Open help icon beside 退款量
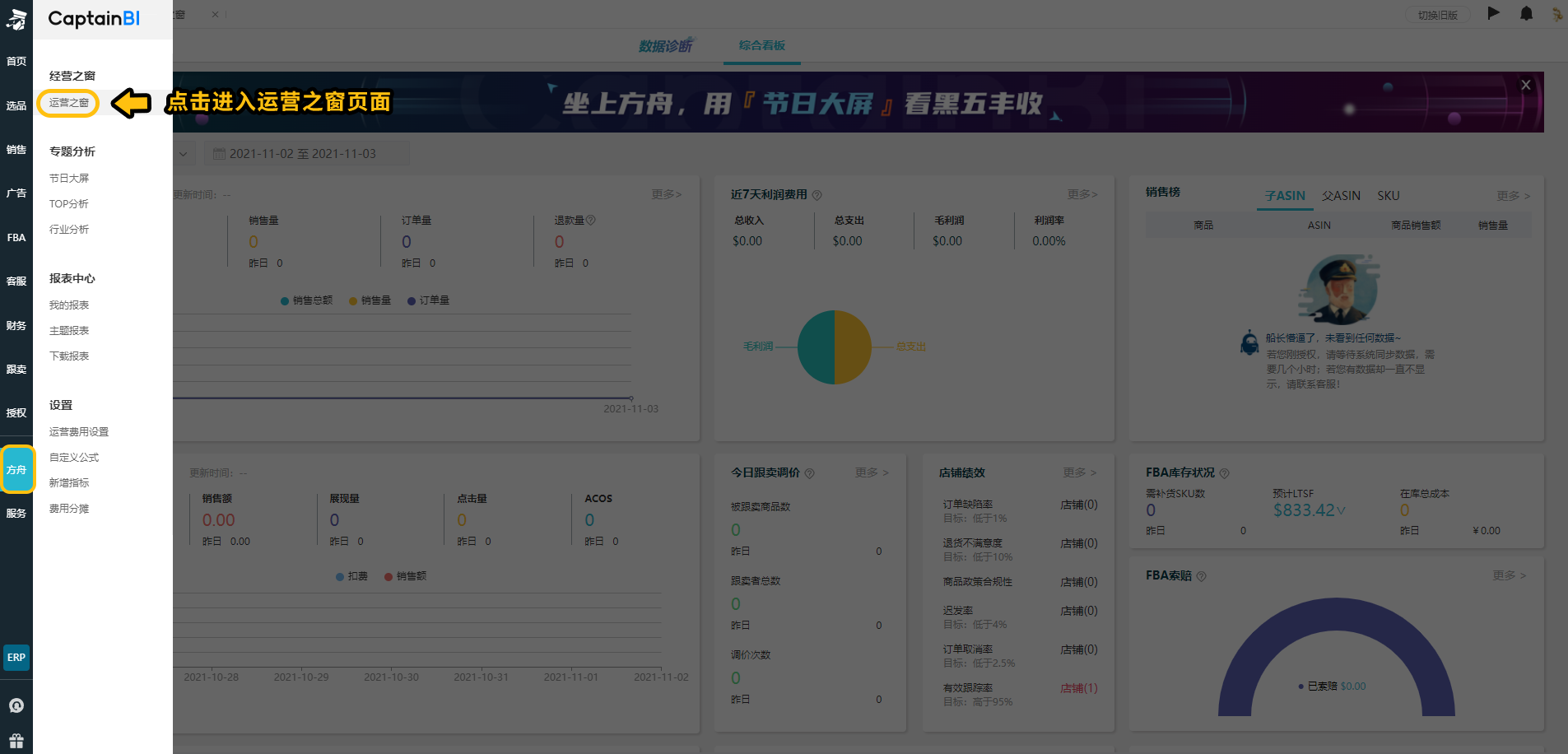Screen dimensions: 1568x754 [x=590, y=221]
